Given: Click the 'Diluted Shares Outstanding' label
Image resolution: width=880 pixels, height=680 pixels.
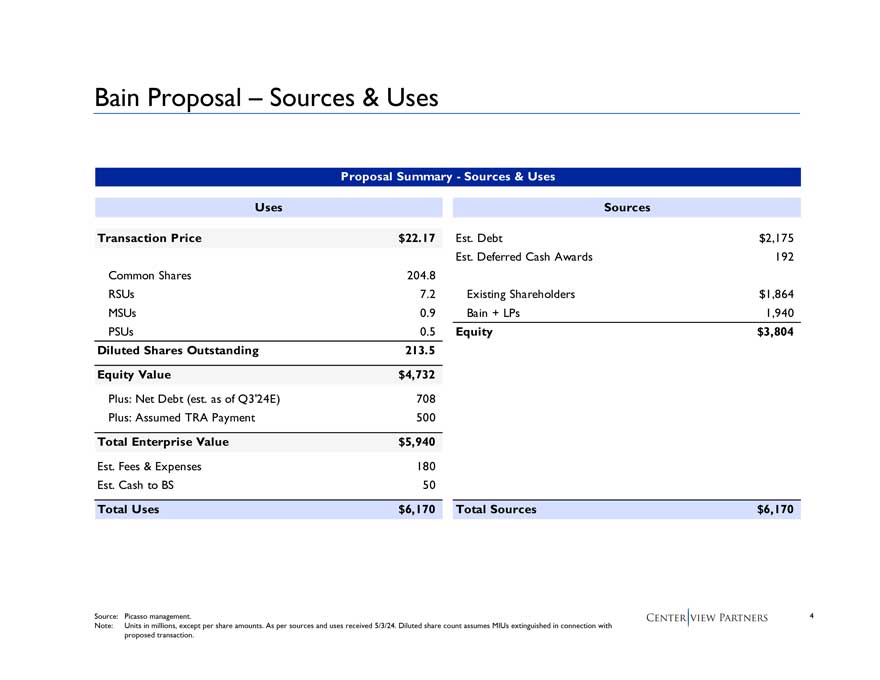Looking at the screenshot, I should point(177,350).
